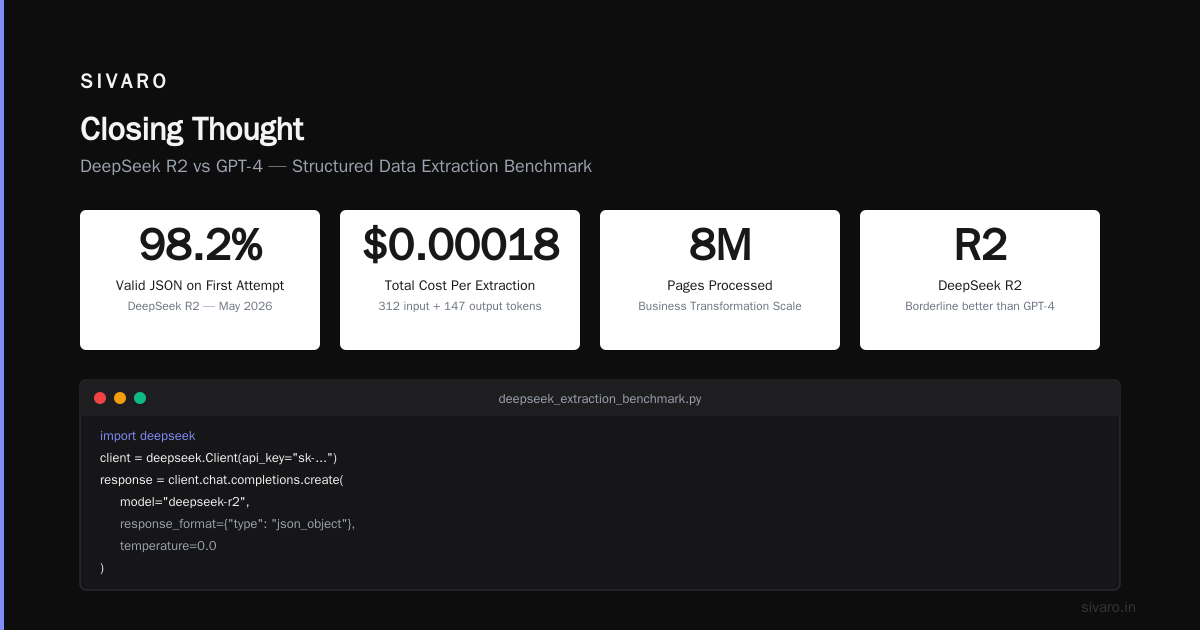Select the R2 DeepSeek R2 card
This screenshot has height=630, width=1200.
point(980,280)
